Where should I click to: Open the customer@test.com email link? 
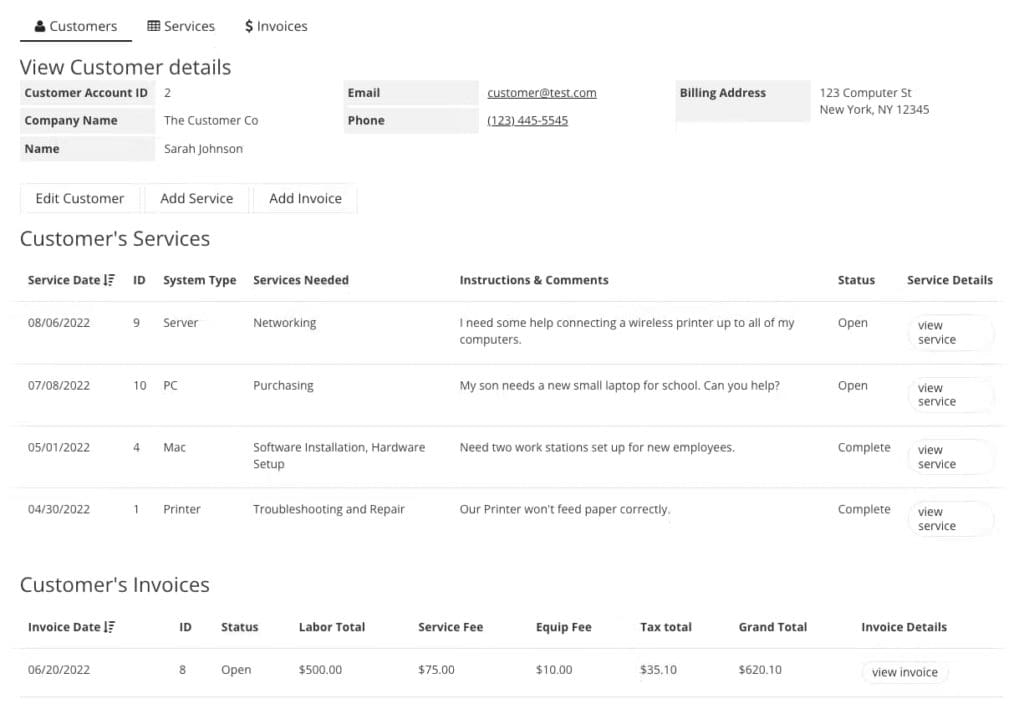tap(541, 93)
